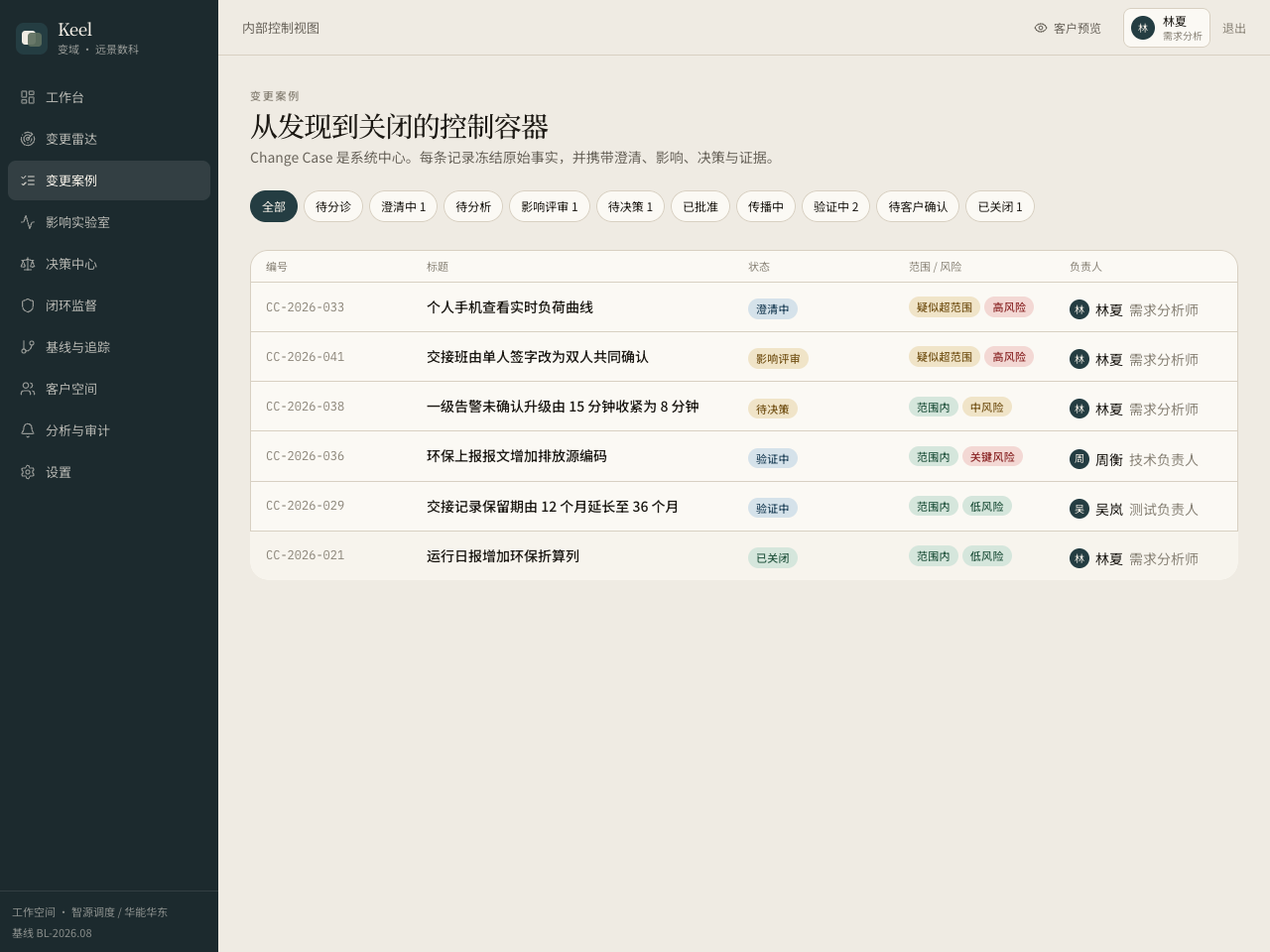Click 关键风险 risk tag

[992, 456]
